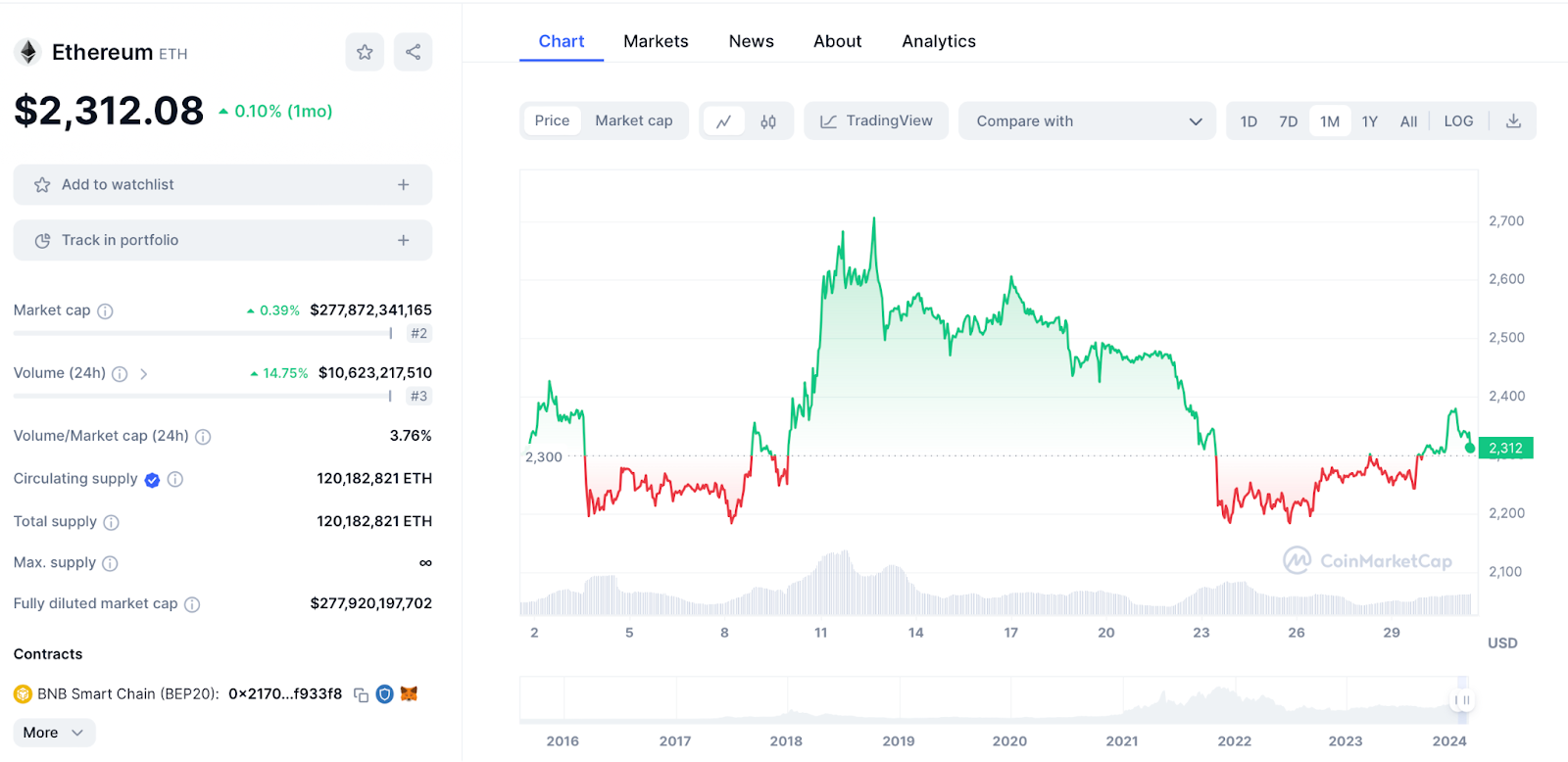Image resolution: width=1568 pixels, height=762 pixels.
Task: Toggle the LOG scale option
Action: [1458, 121]
